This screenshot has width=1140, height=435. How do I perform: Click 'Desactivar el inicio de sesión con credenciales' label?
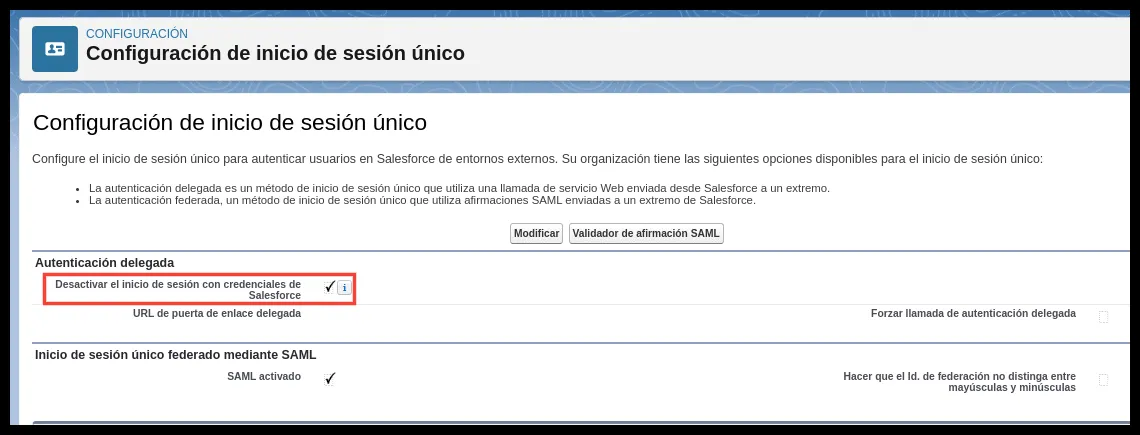(178, 290)
